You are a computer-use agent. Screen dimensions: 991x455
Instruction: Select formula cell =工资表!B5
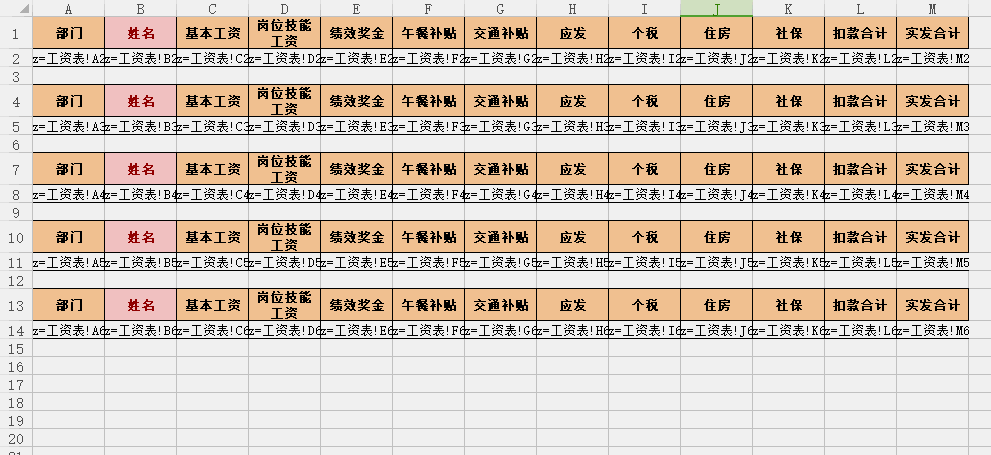pos(140,264)
